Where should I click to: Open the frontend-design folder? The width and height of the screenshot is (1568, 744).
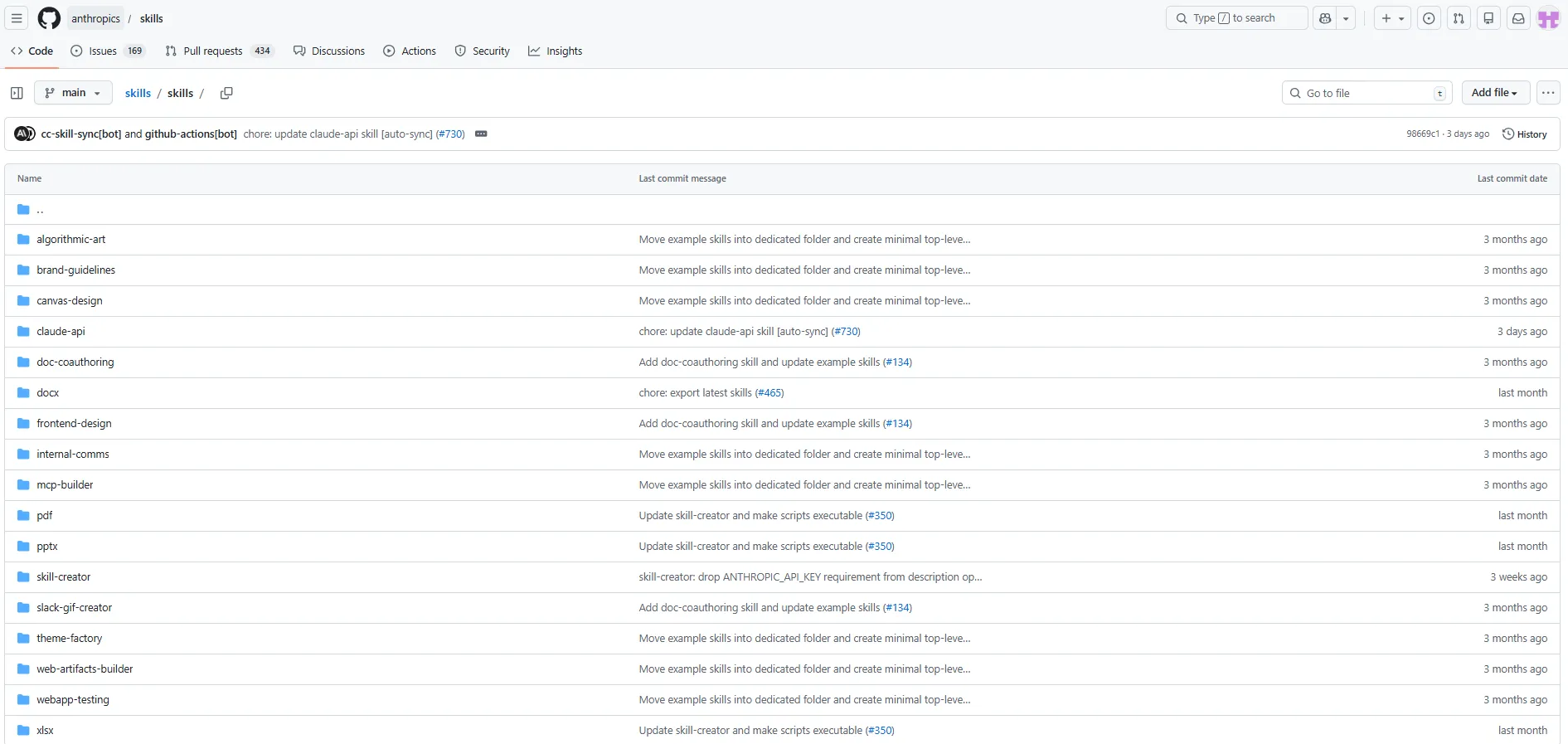[x=74, y=423]
